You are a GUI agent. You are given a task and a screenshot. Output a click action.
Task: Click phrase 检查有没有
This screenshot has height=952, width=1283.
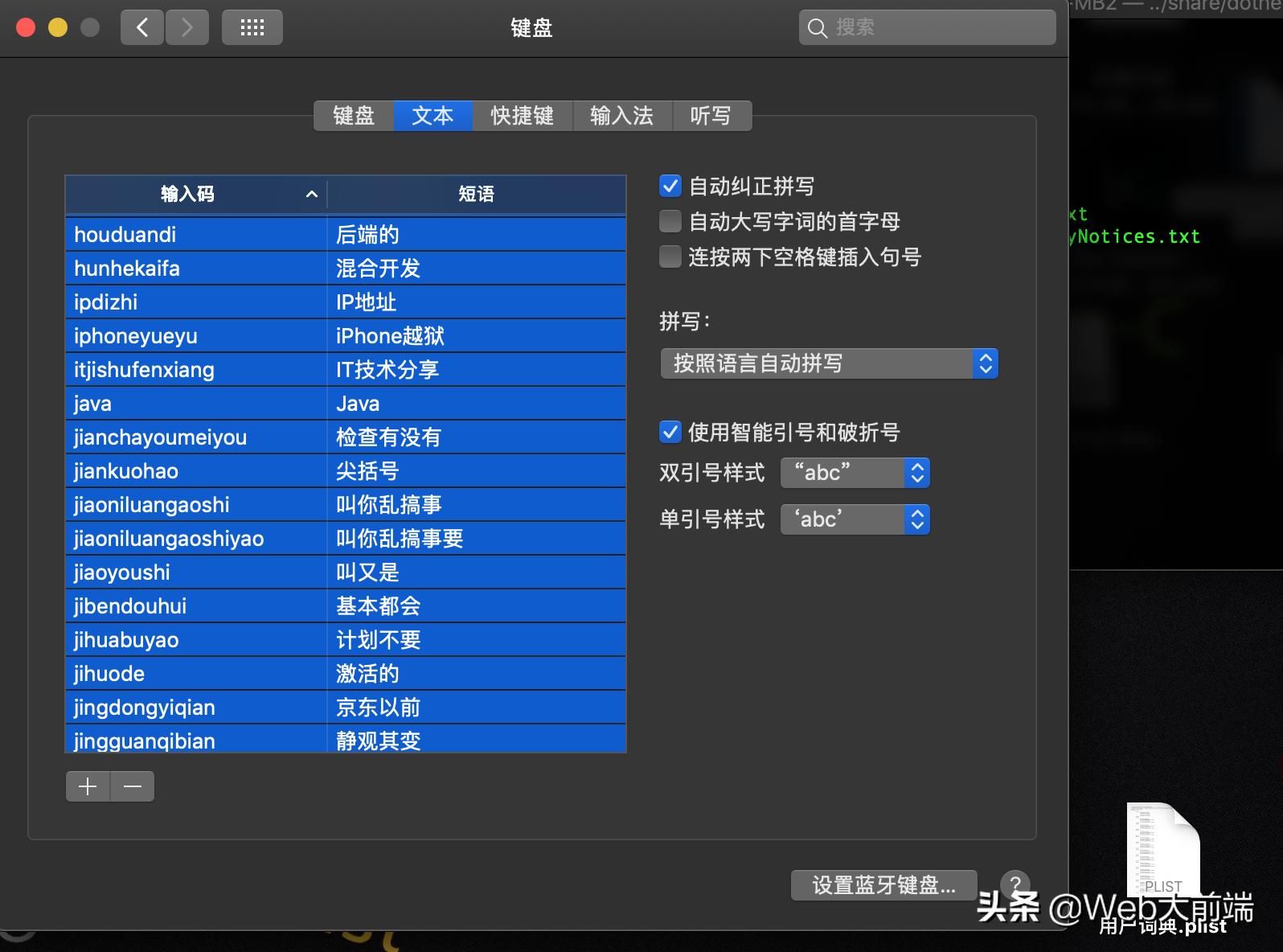(x=388, y=437)
